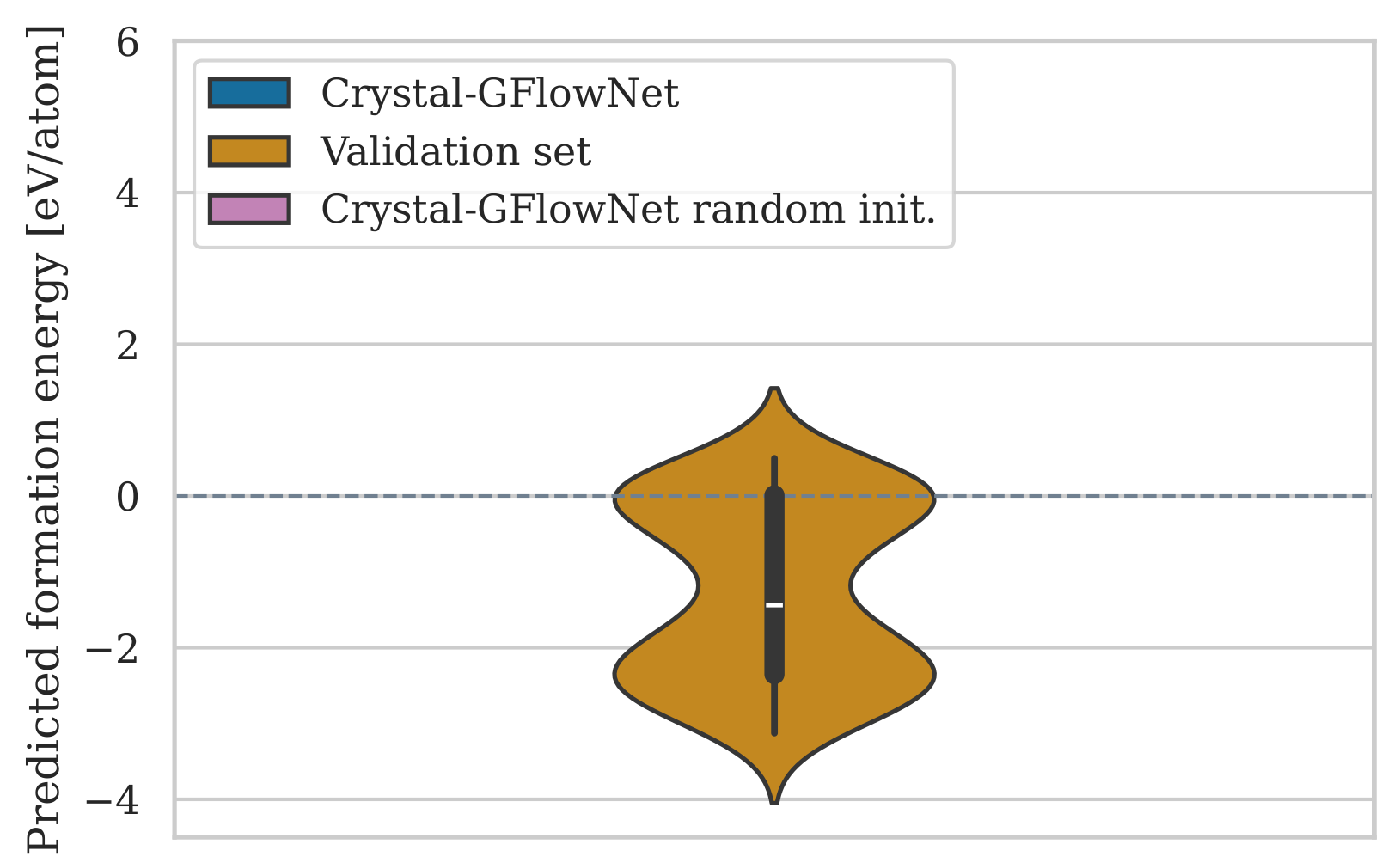Click the 'Predicted formation energy [eV/atom]' axis label

pyautogui.click(x=45, y=438)
